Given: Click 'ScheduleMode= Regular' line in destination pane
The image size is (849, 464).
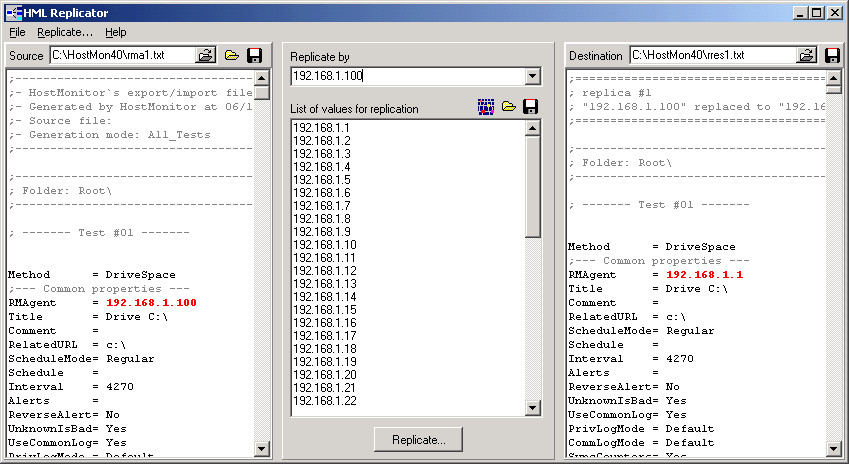Looking at the screenshot, I should point(641,331).
